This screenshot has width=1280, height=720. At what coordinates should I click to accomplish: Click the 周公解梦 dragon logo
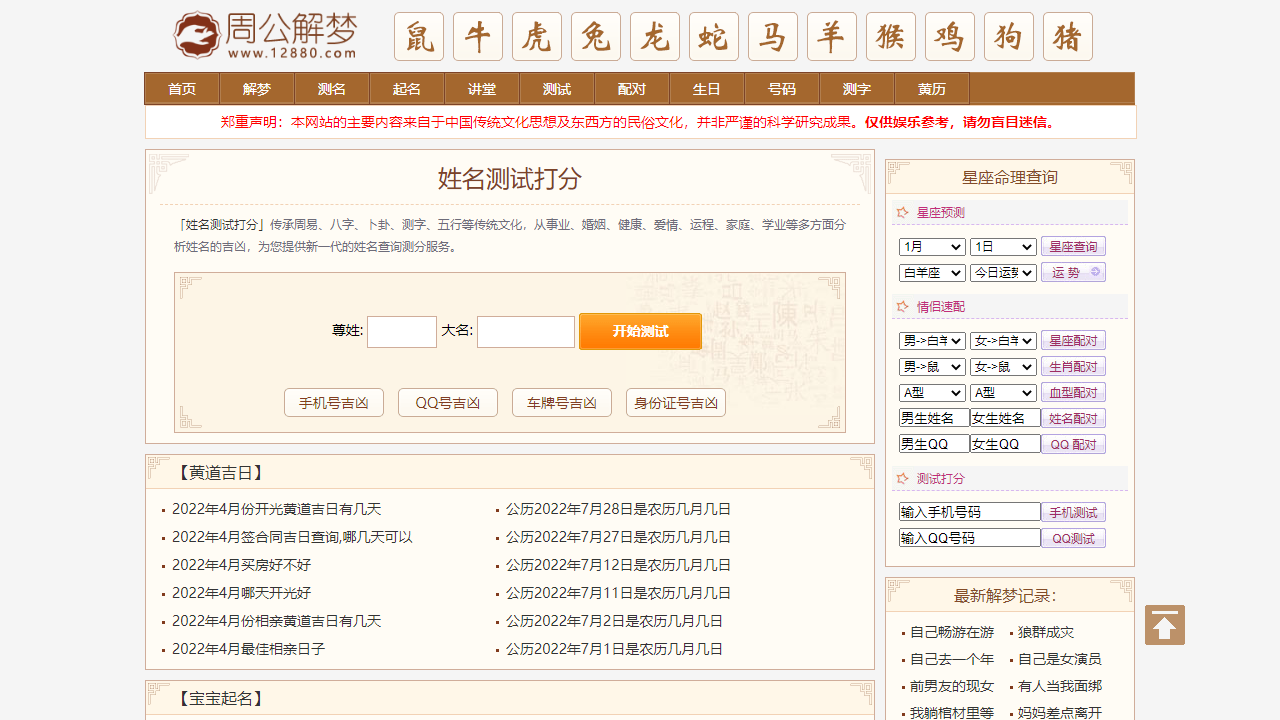pyautogui.click(x=195, y=34)
